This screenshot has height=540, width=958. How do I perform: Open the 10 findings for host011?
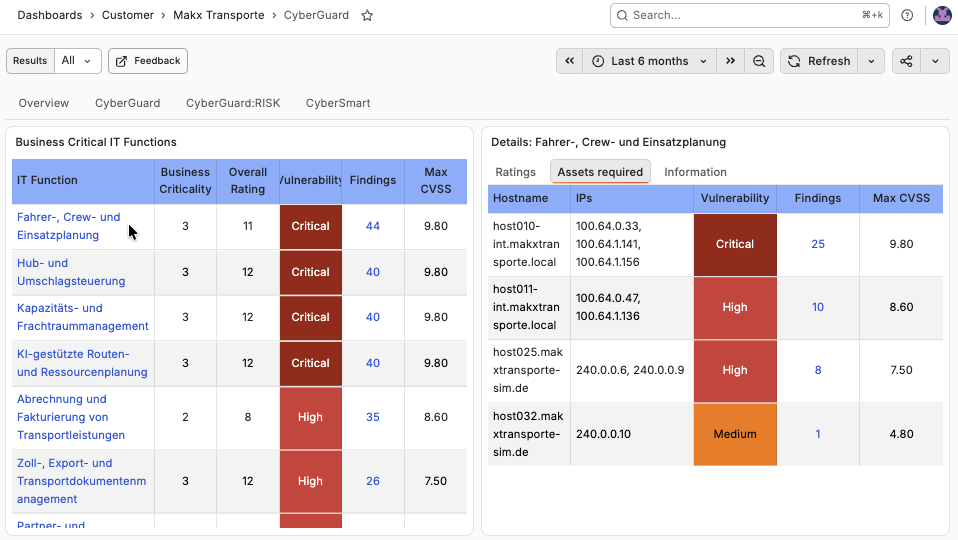[x=817, y=307]
